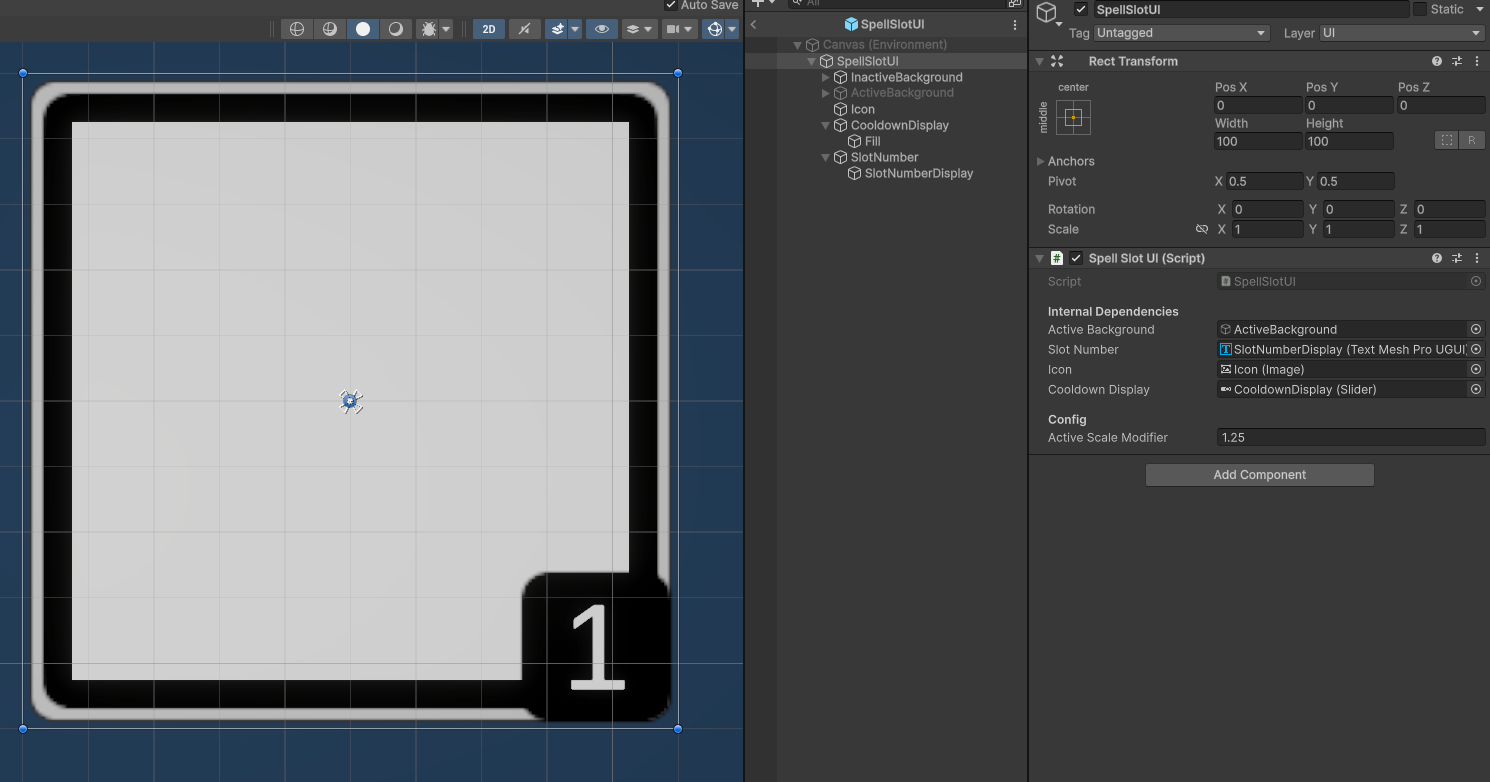1490x782 pixels.
Task: Open the Rect Transform kebab menu
Action: 1477,61
